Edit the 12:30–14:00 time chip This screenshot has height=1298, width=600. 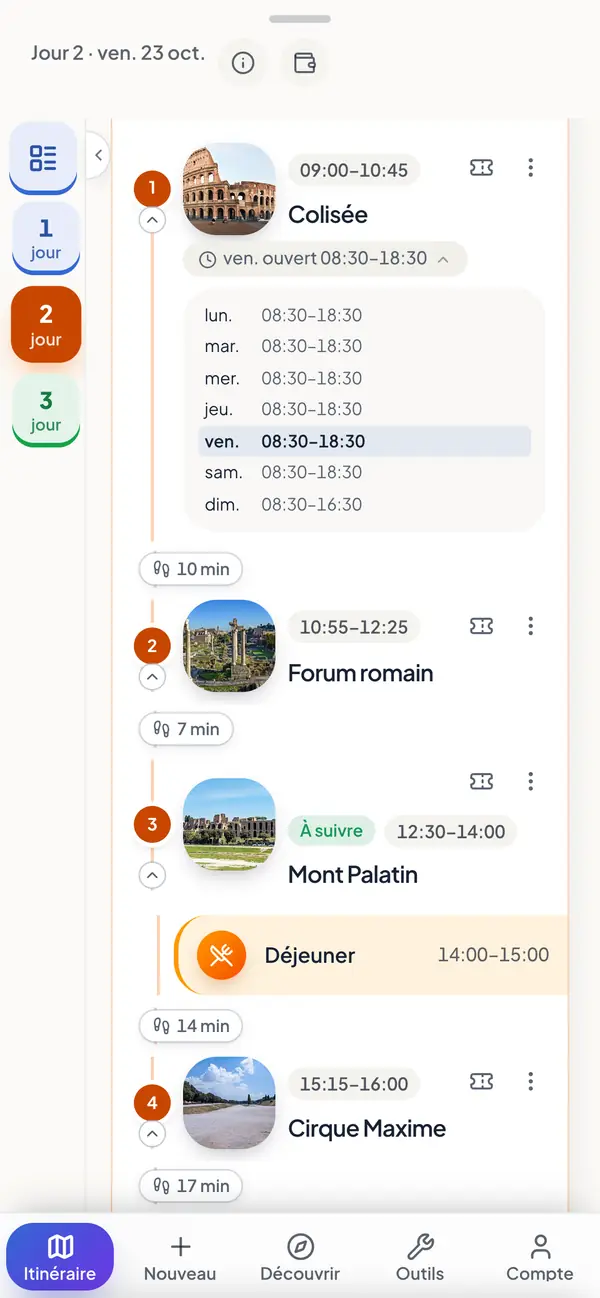pos(451,831)
